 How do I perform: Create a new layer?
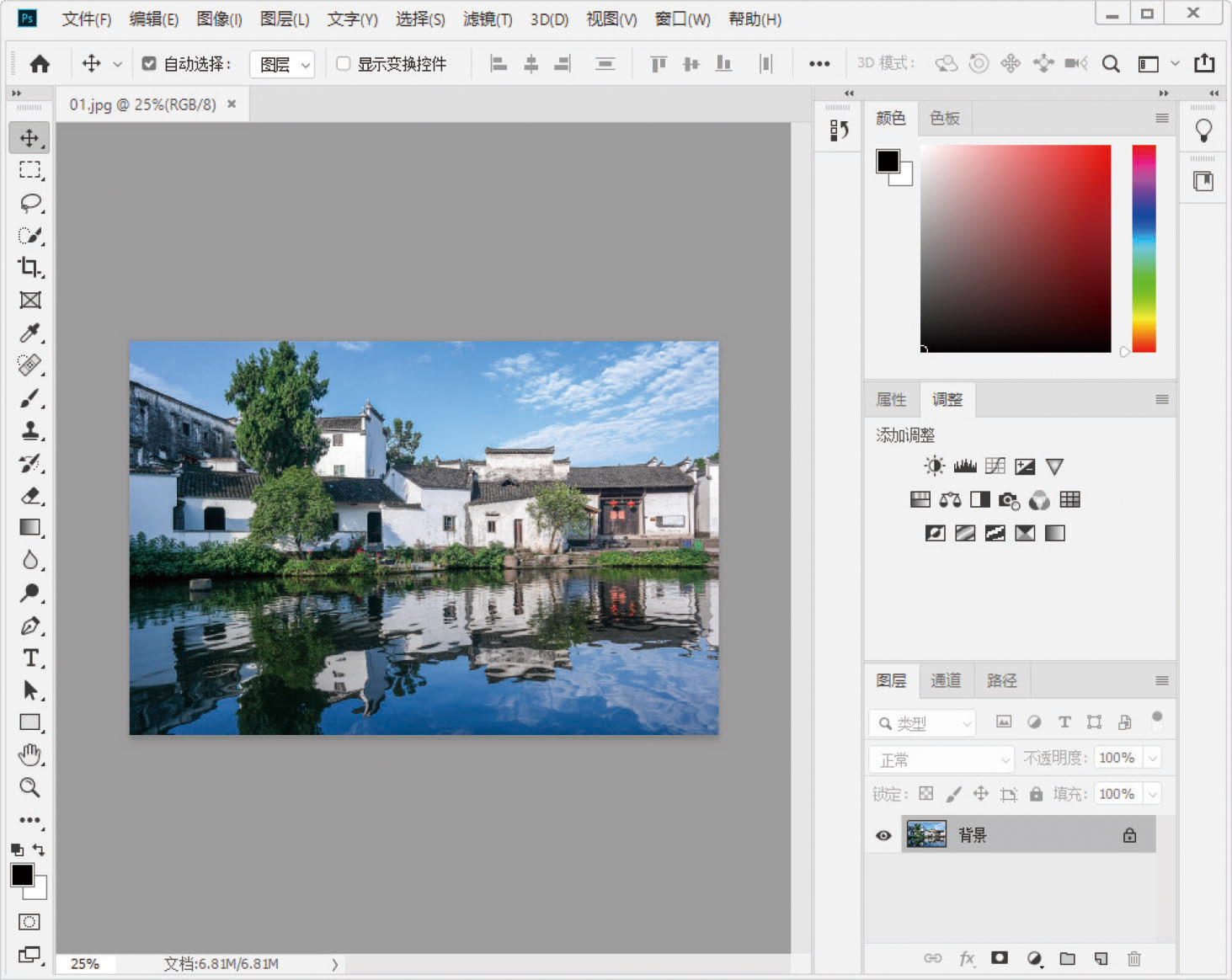click(x=1101, y=958)
